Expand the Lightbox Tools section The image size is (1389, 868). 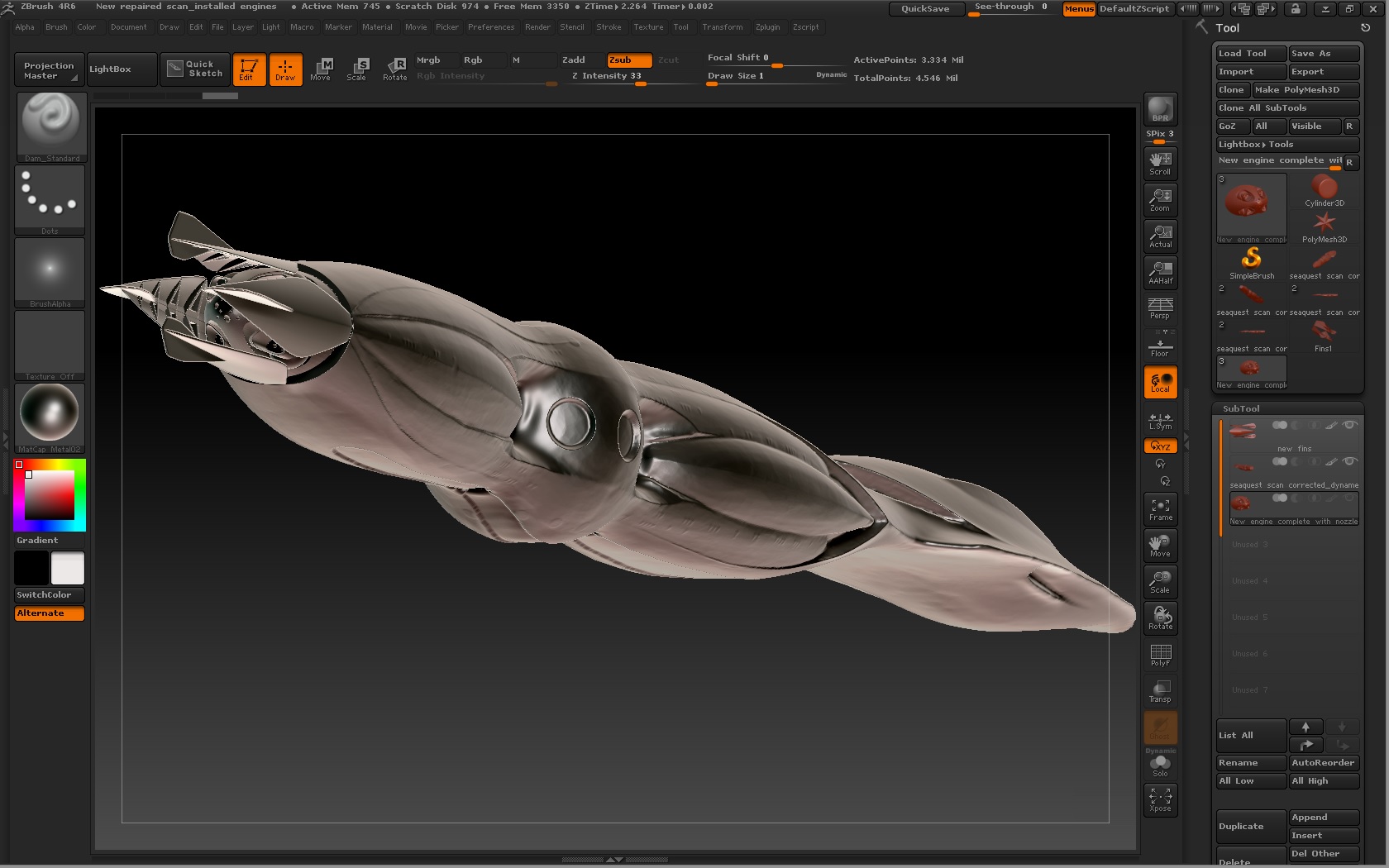click(x=1286, y=144)
